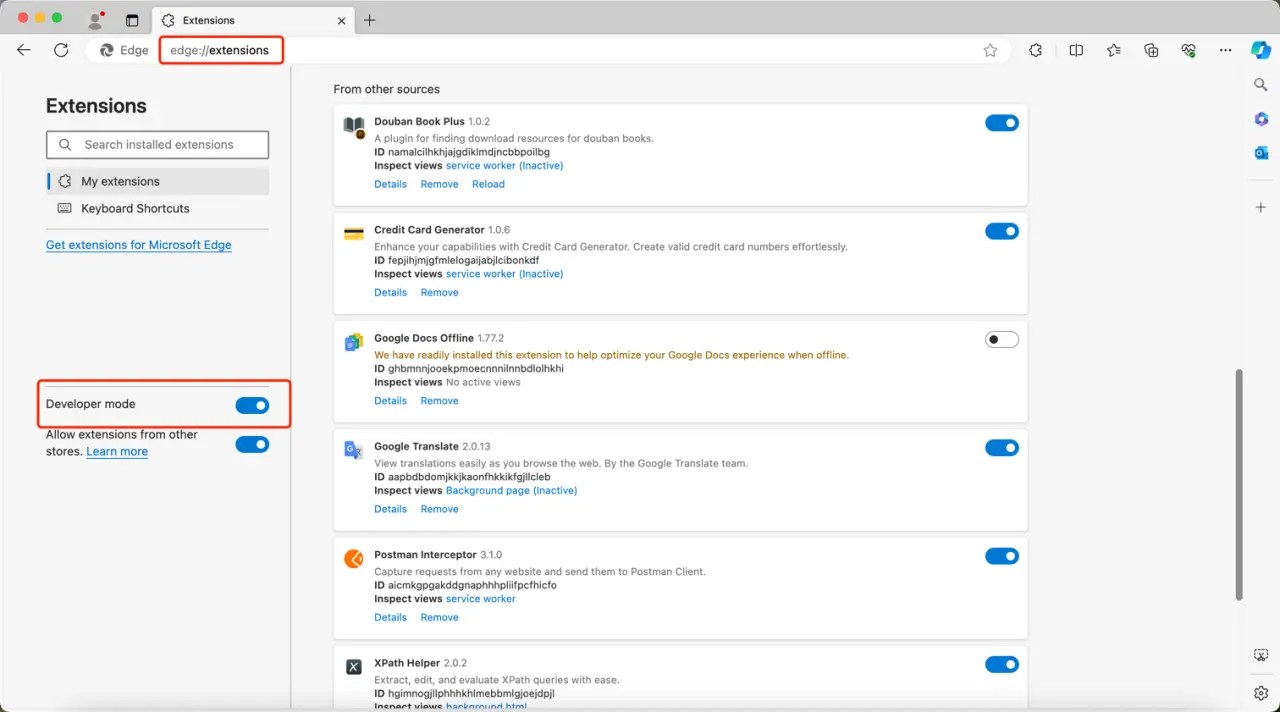Open Details for Credit Card Generator
This screenshot has height=712, width=1280.
(x=390, y=292)
